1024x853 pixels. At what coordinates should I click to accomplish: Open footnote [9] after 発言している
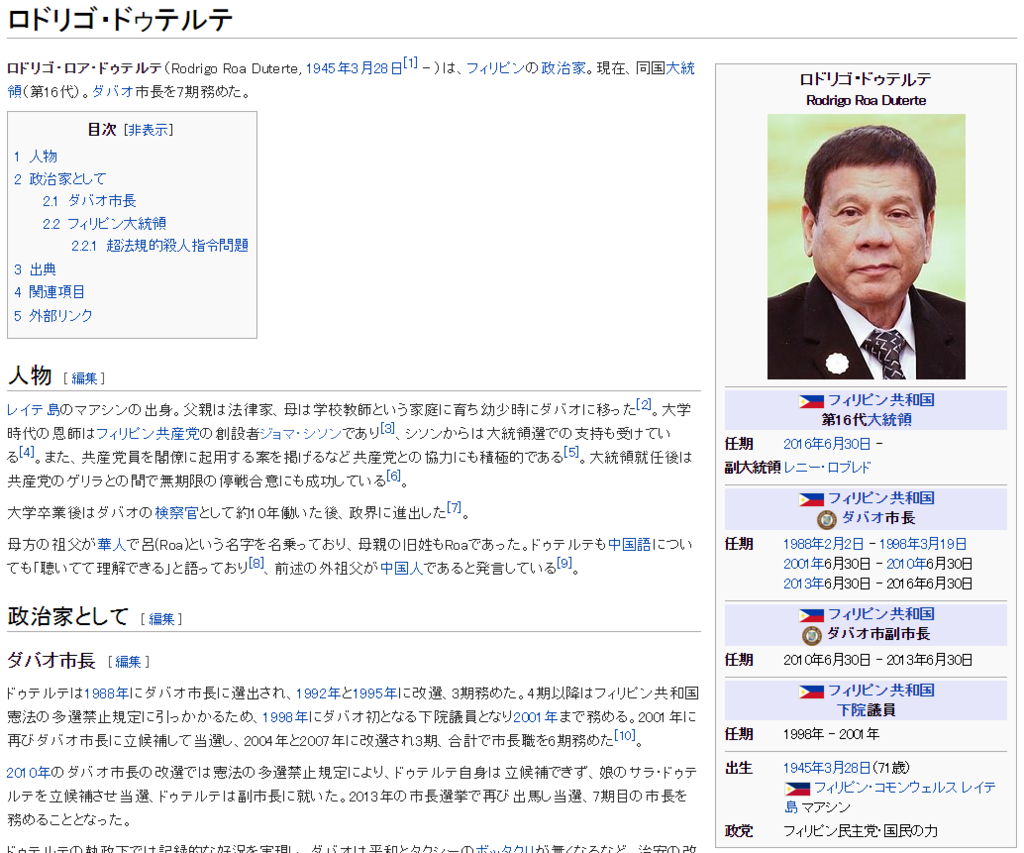coord(564,562)
